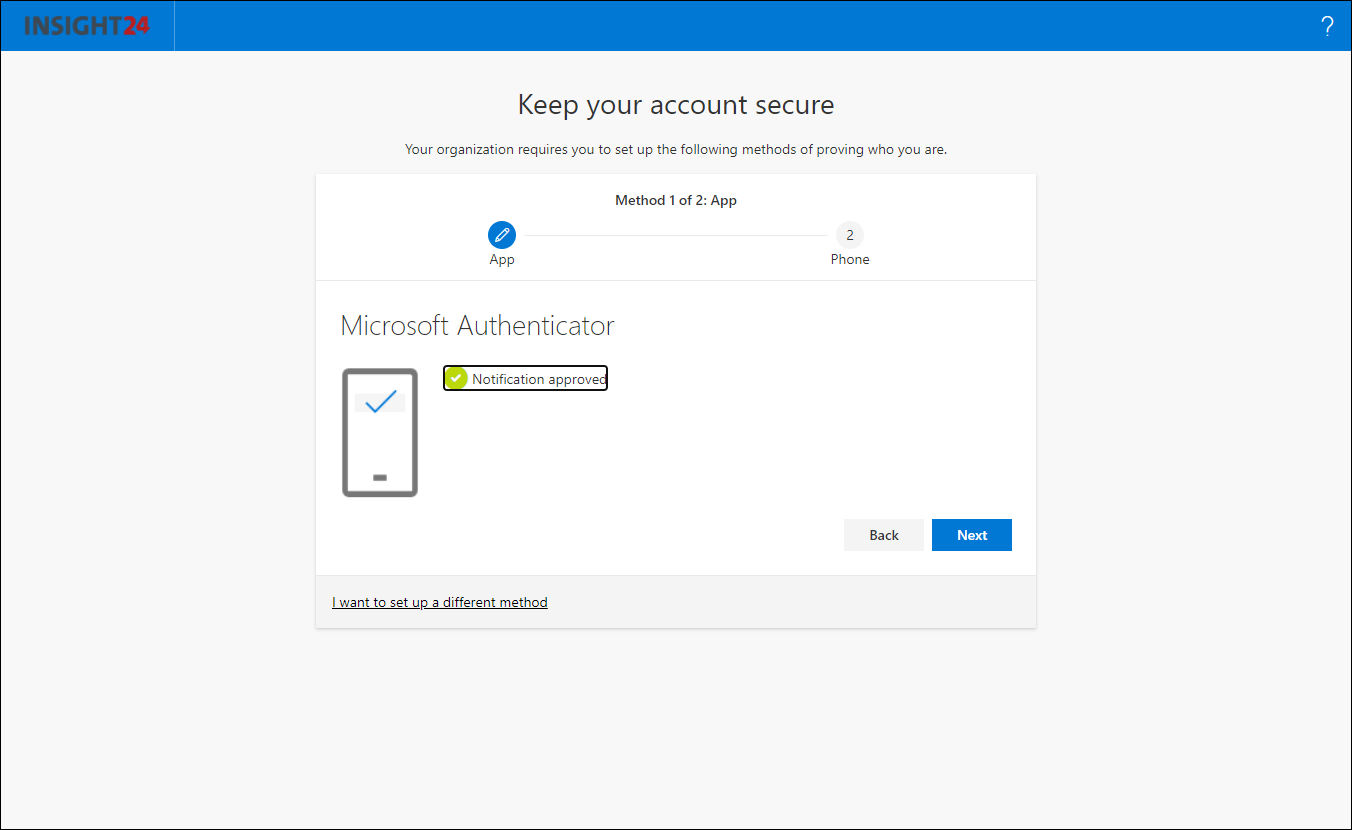Click the green approved checkmark icon
The width and height of the screenshot is (1352, 830).
pos(457,378)
